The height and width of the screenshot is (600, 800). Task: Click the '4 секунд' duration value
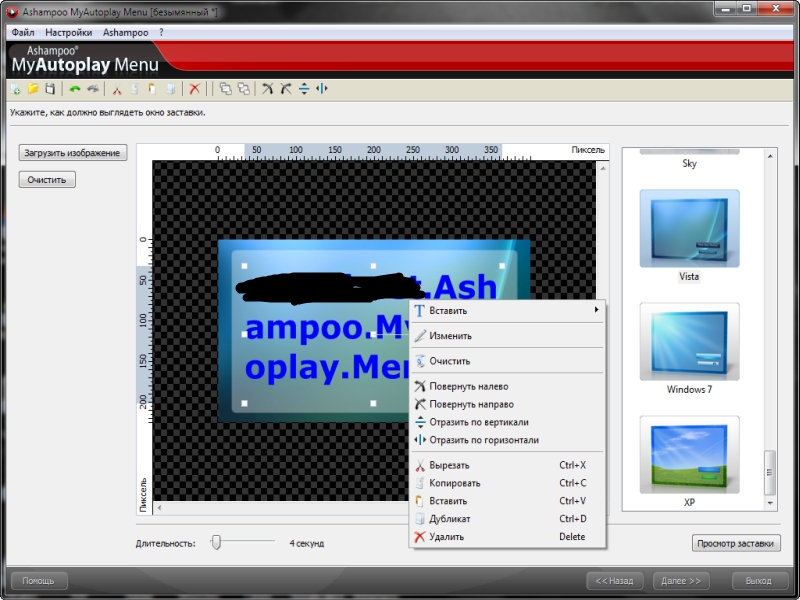click(307, 543)
